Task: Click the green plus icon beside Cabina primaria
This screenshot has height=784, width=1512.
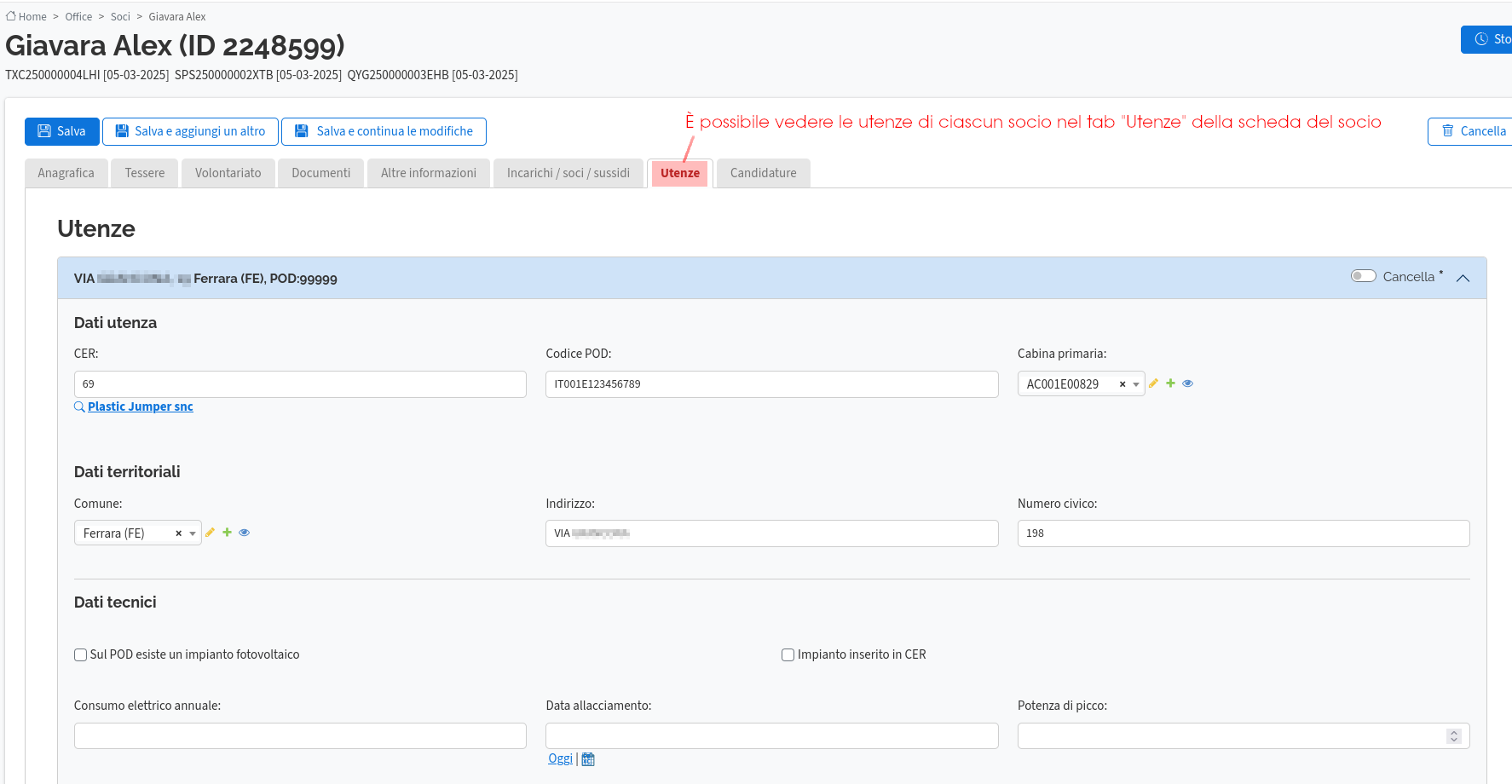Action: coord(1170,383)
